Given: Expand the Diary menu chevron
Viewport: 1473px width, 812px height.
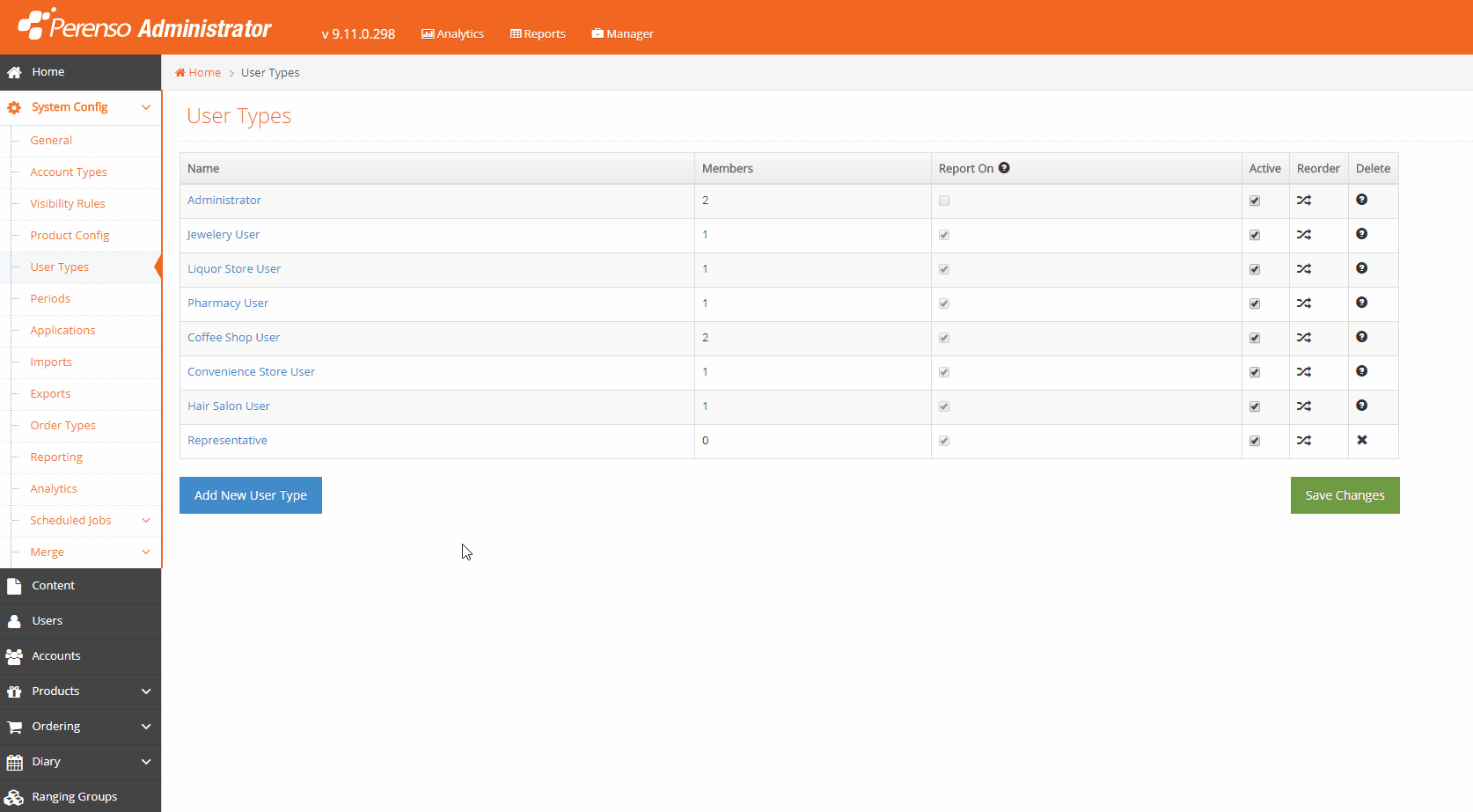Looking at the screenshot, I should 146,762.
